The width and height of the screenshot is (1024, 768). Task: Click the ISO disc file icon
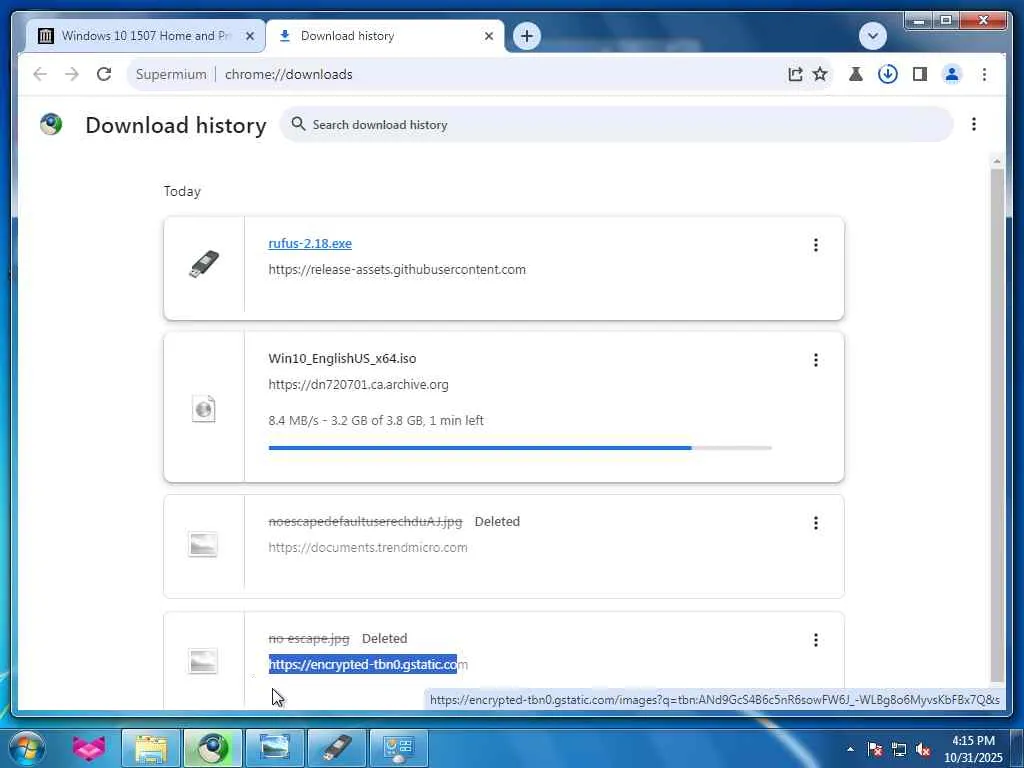point(204,409)
